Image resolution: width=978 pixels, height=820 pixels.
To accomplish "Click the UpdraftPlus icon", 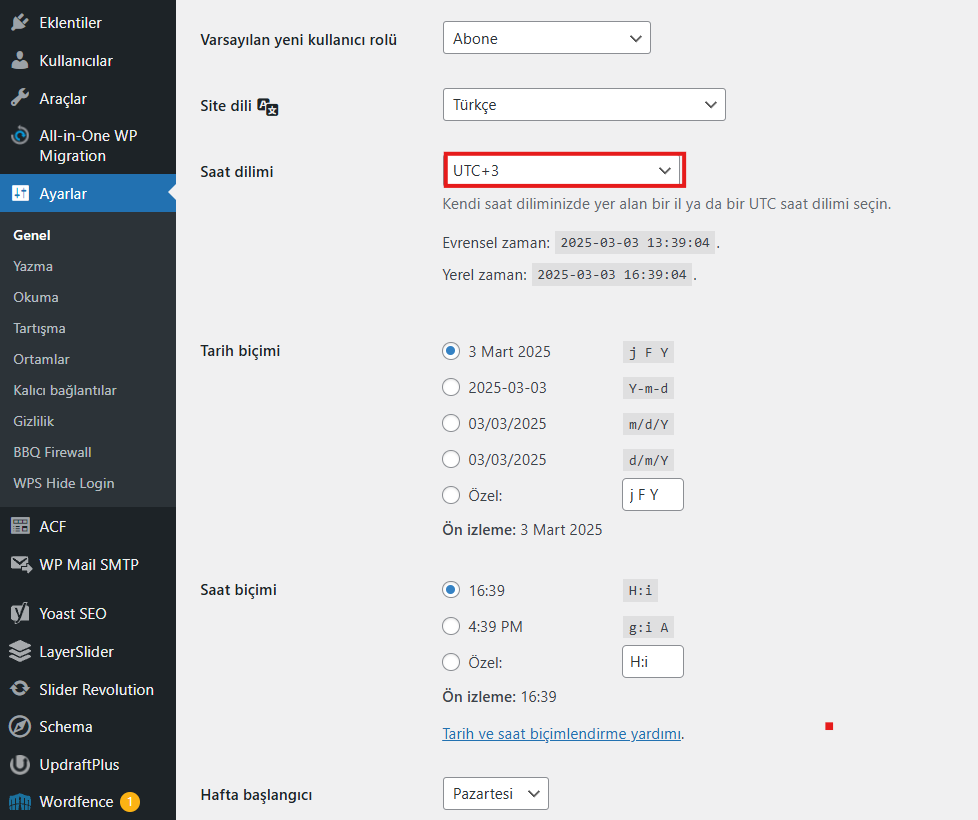I will click(20, 765).
